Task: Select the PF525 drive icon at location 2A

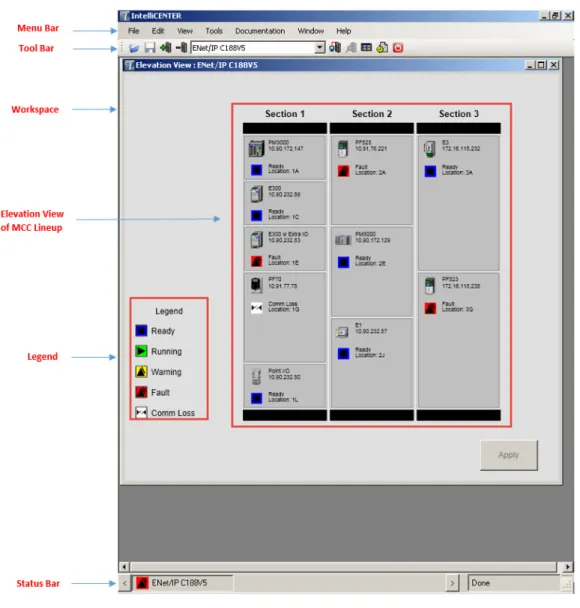Action: (343, 149)
